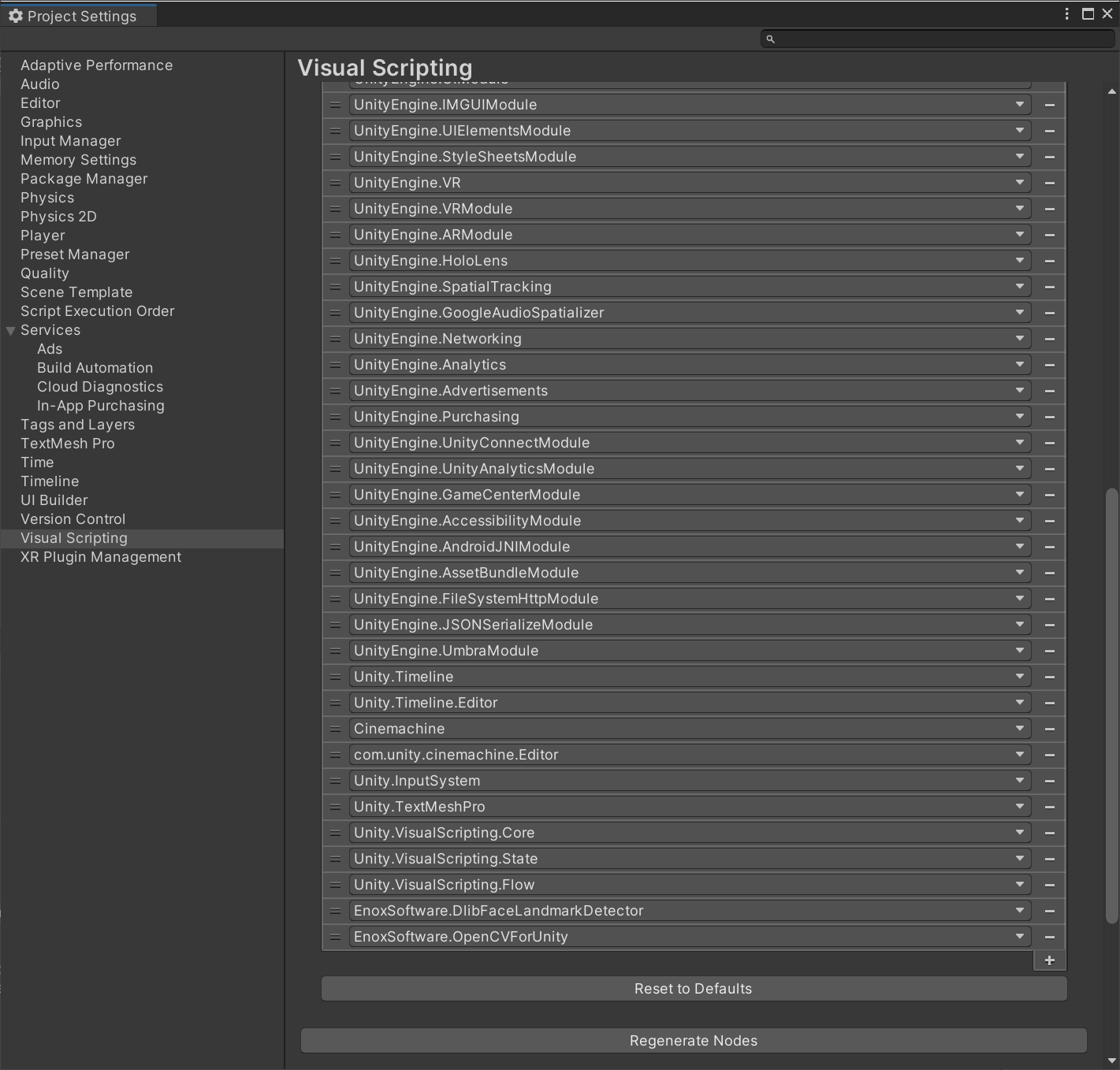Open TextMesh Pro settings
1120x1070 pixels.
pos(68,444)
